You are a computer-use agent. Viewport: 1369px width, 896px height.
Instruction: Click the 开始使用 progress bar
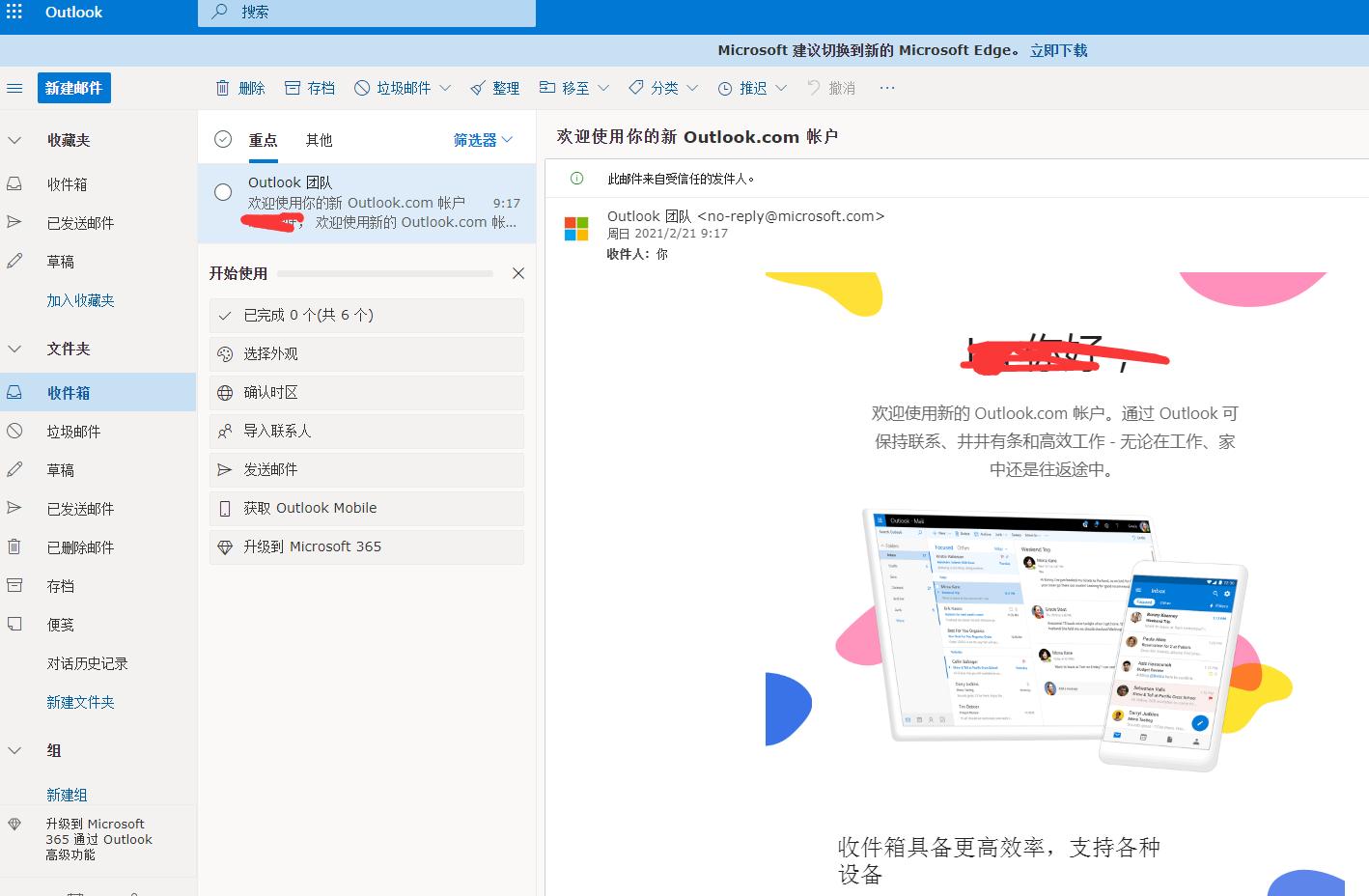(x=384, y=273)
